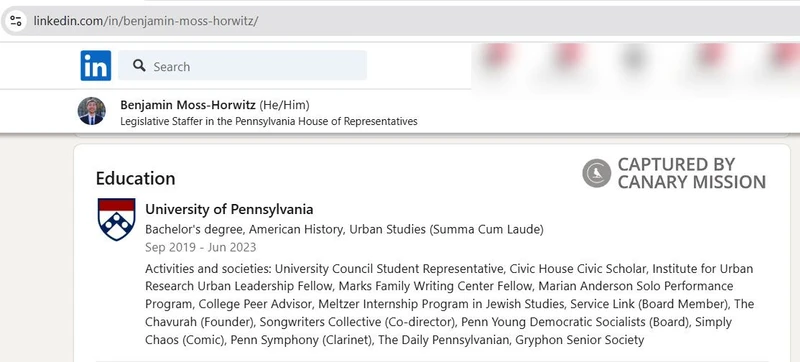
Task: Click the Activities and societies paragraph
Action: 449,304
